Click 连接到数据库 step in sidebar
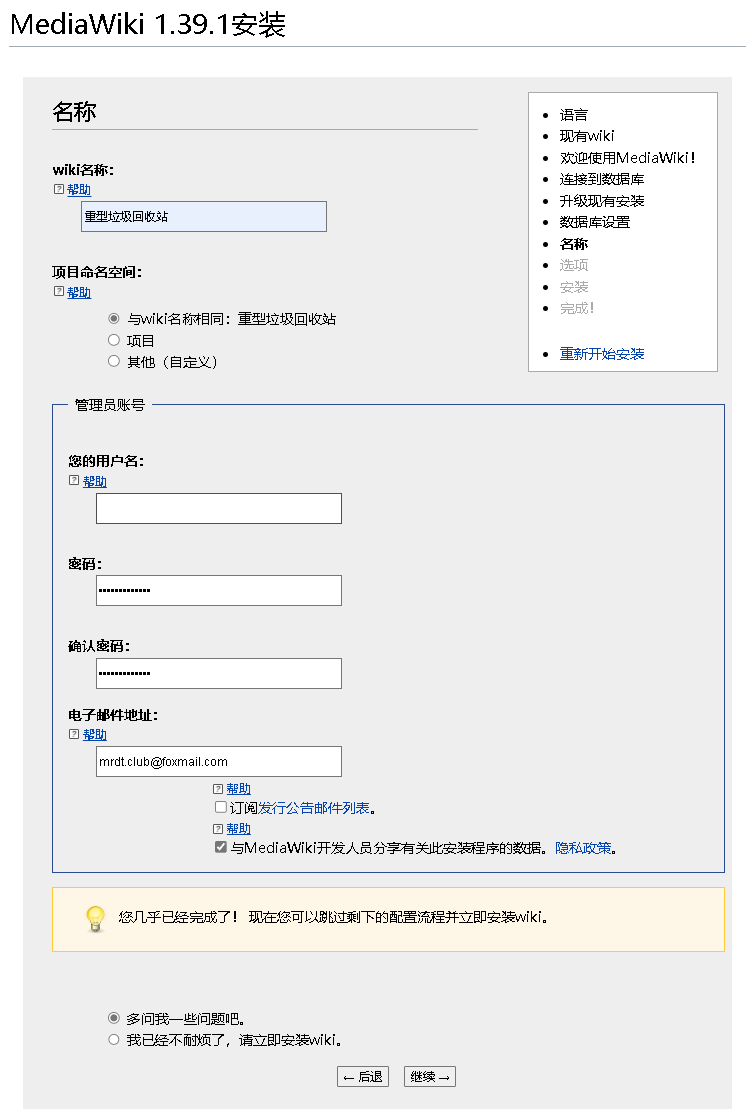Viewport: 749px width, 1115px height. 602,179
